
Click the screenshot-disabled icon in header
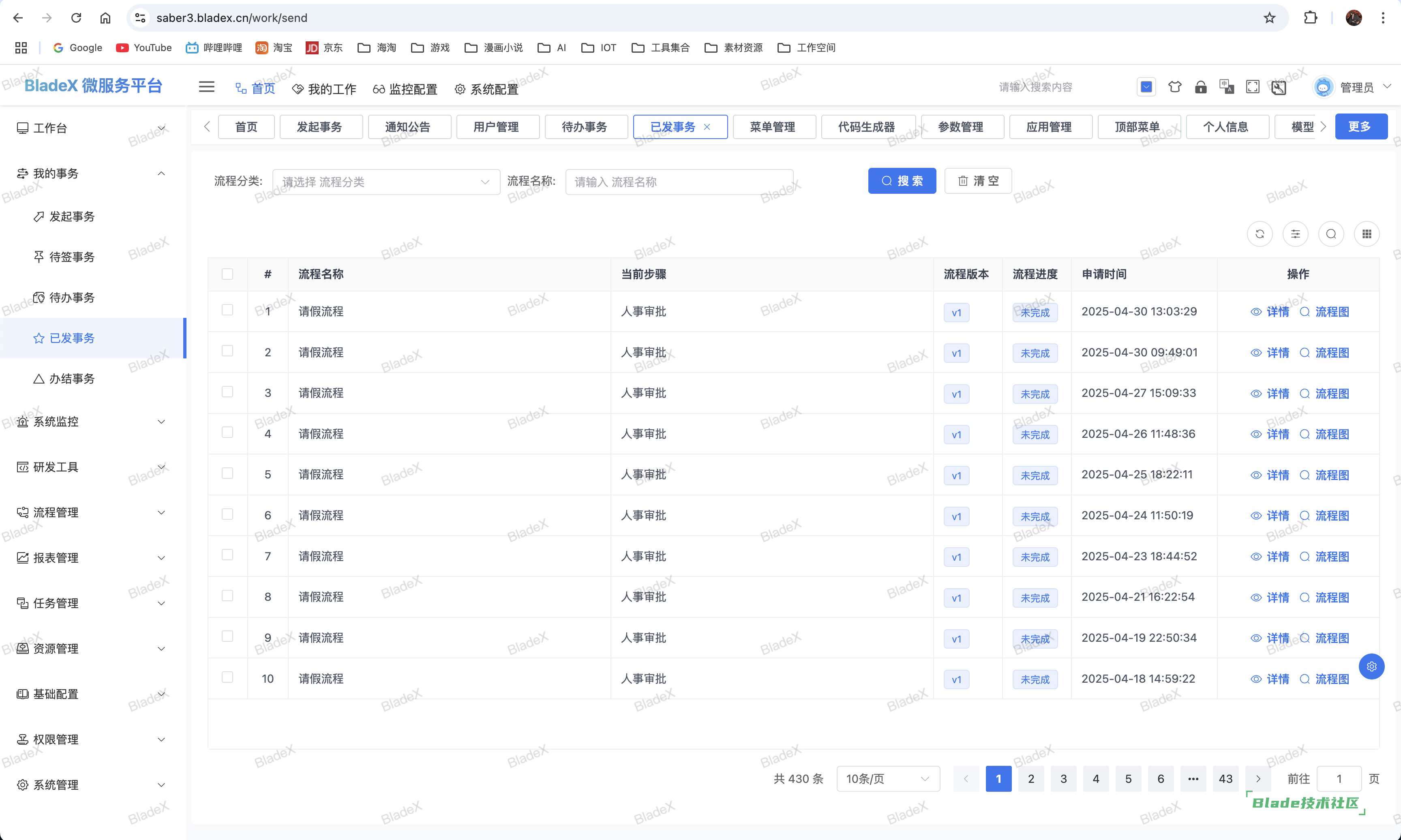(1279, 87)
